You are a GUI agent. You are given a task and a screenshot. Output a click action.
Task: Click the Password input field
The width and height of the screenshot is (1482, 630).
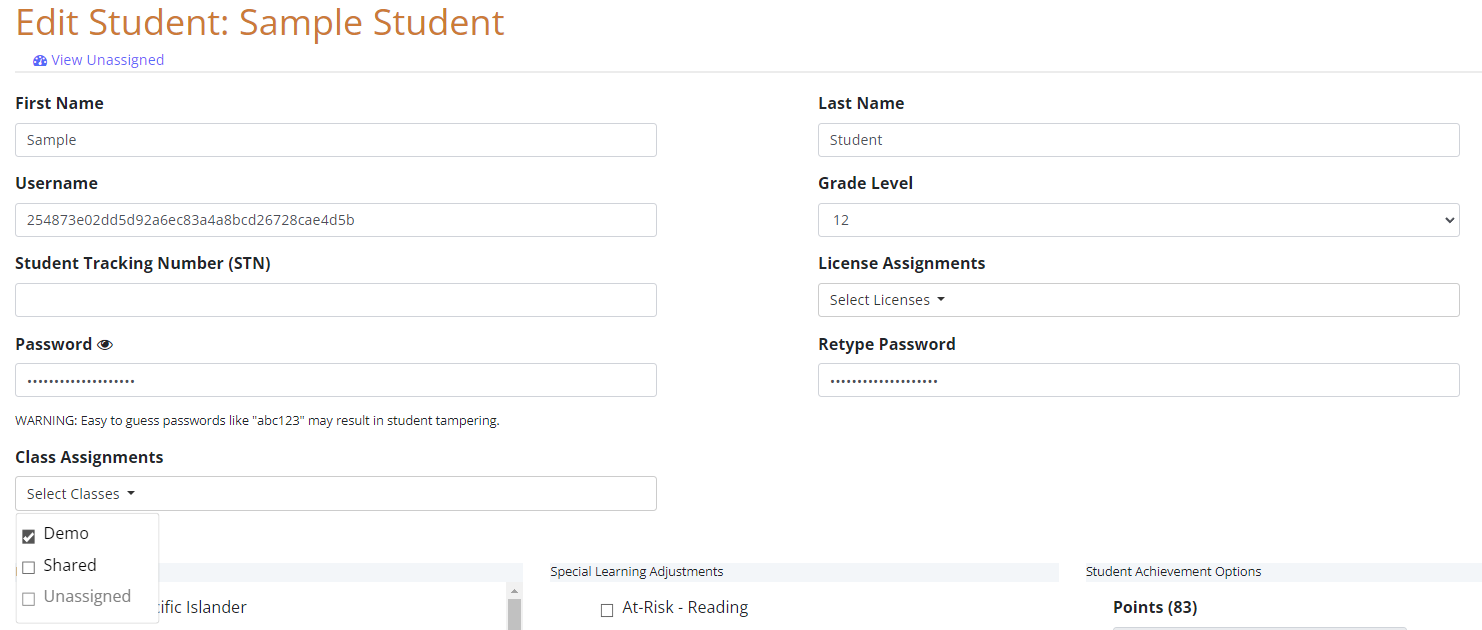point(336,380)
